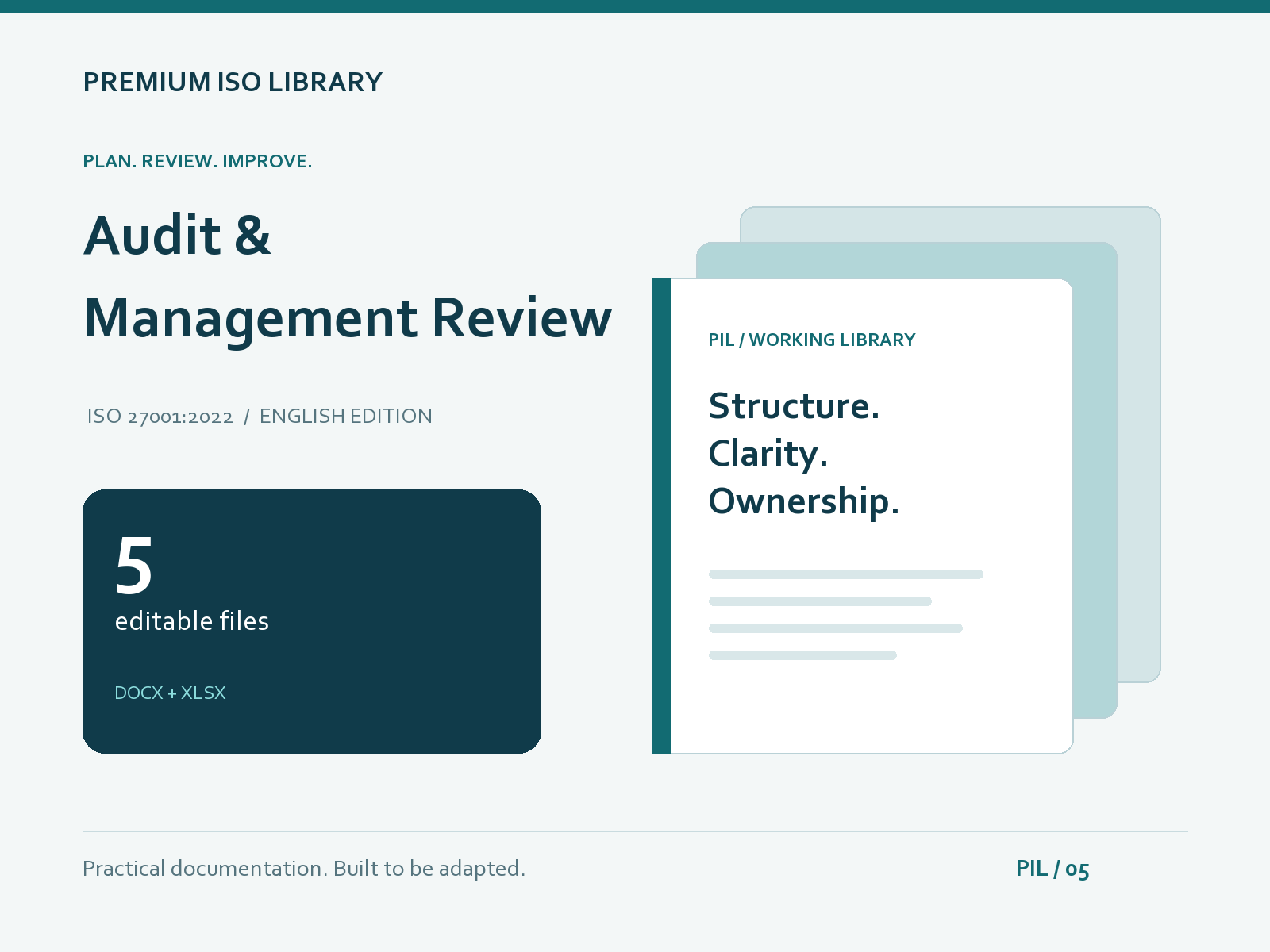Click the ENGLISH EDITION label
The width and height of the screenshot is (1270, 952).
tap(346, 416)
